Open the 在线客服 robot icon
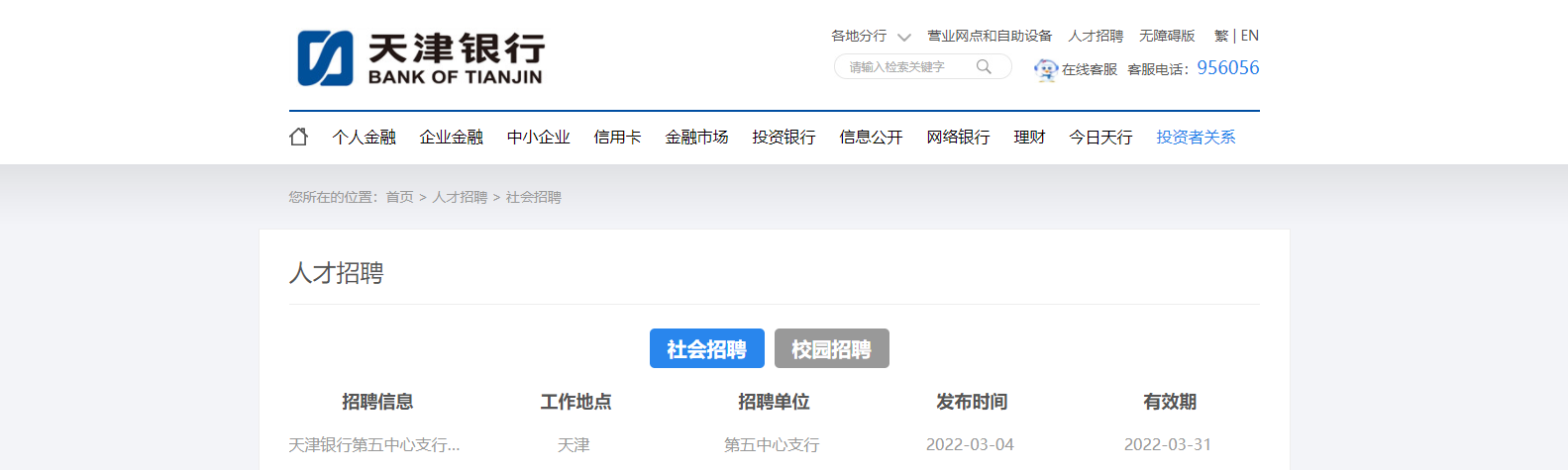 click(x=1045, y=69)
